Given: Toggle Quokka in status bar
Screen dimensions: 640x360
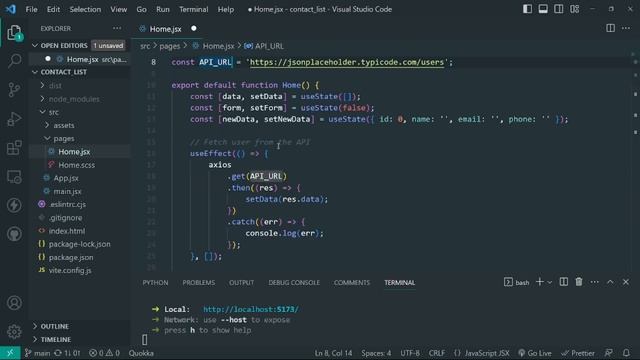Looking at the screenshot, I should (x=141, y=353).
